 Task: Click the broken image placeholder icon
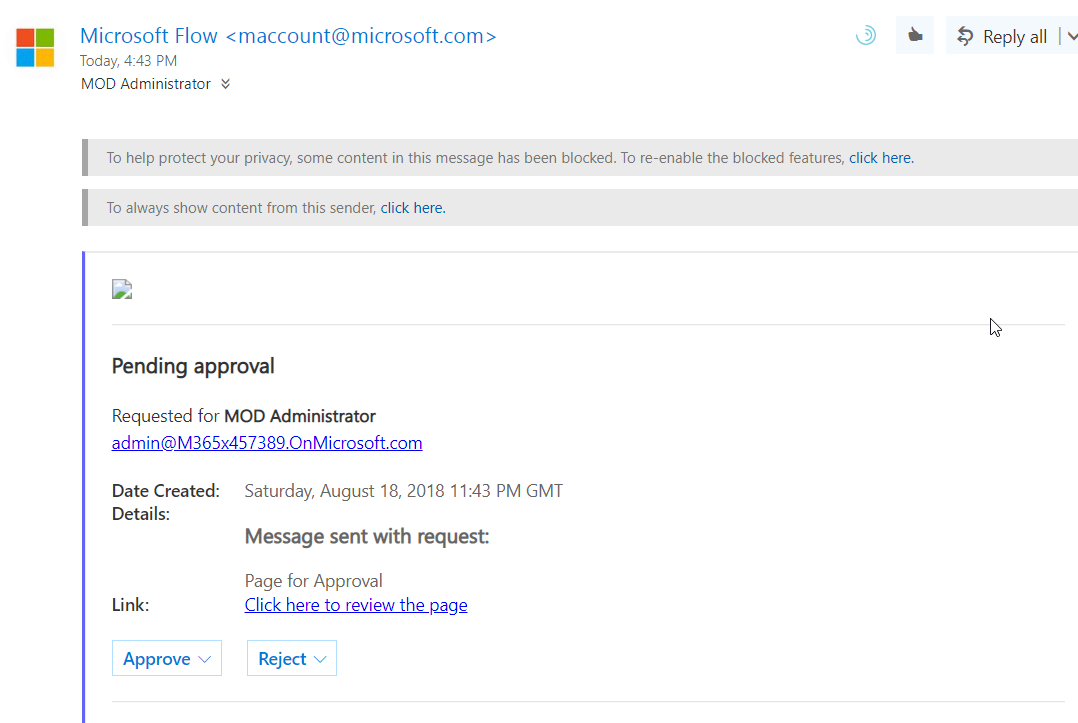point(122,290)
